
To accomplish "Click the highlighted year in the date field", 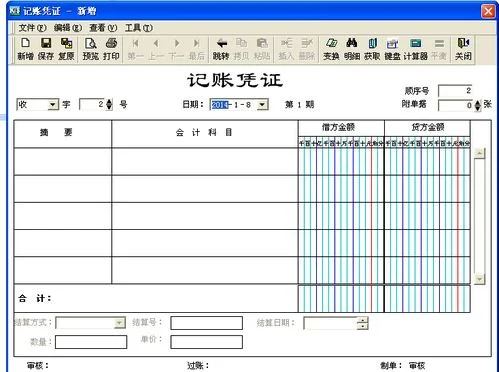I will [x=220, y=105].
